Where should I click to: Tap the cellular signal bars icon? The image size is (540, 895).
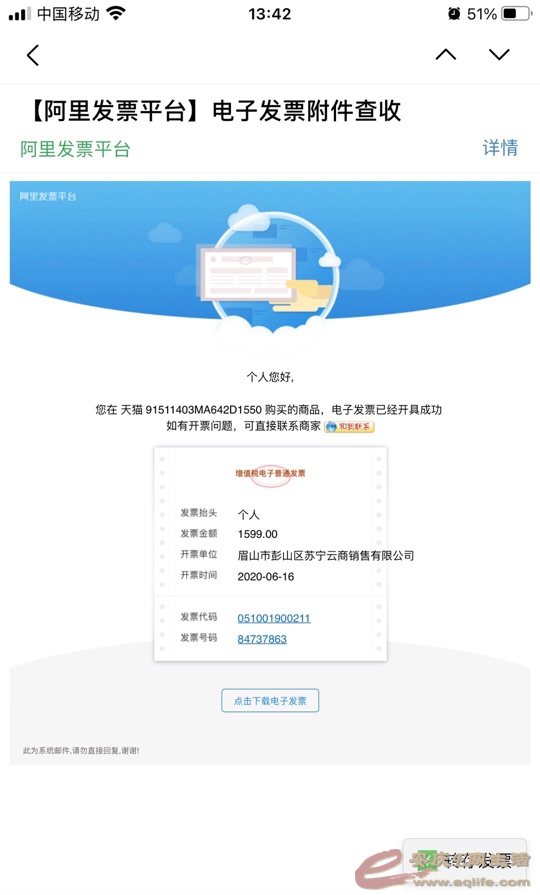(20, 14)
